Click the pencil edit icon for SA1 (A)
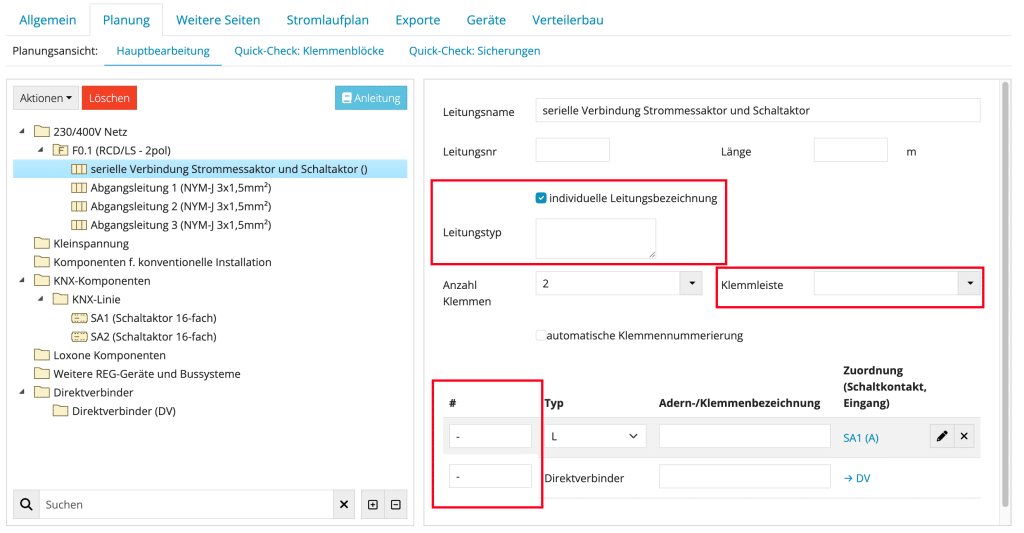Screen dimensions: 1024x533 [942, 436]
